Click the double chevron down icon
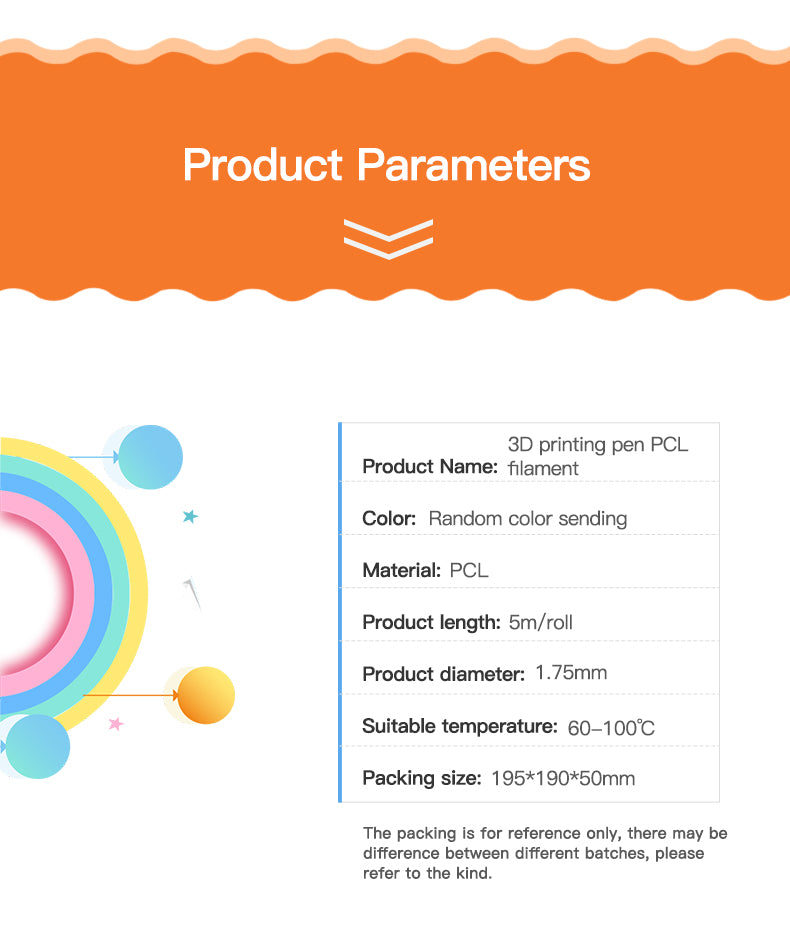The image size is (790, 940). (387, 237)
